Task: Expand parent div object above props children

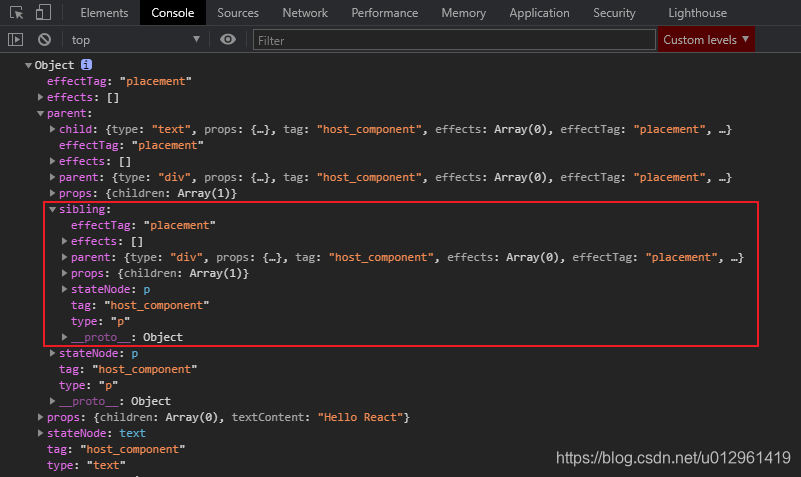Action: click(53, 177)
